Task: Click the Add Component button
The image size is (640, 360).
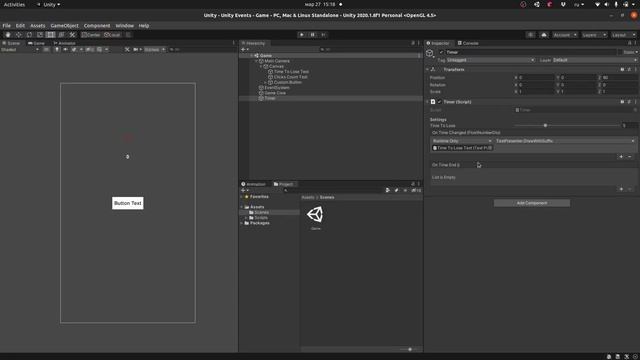Action: [532, 203]
